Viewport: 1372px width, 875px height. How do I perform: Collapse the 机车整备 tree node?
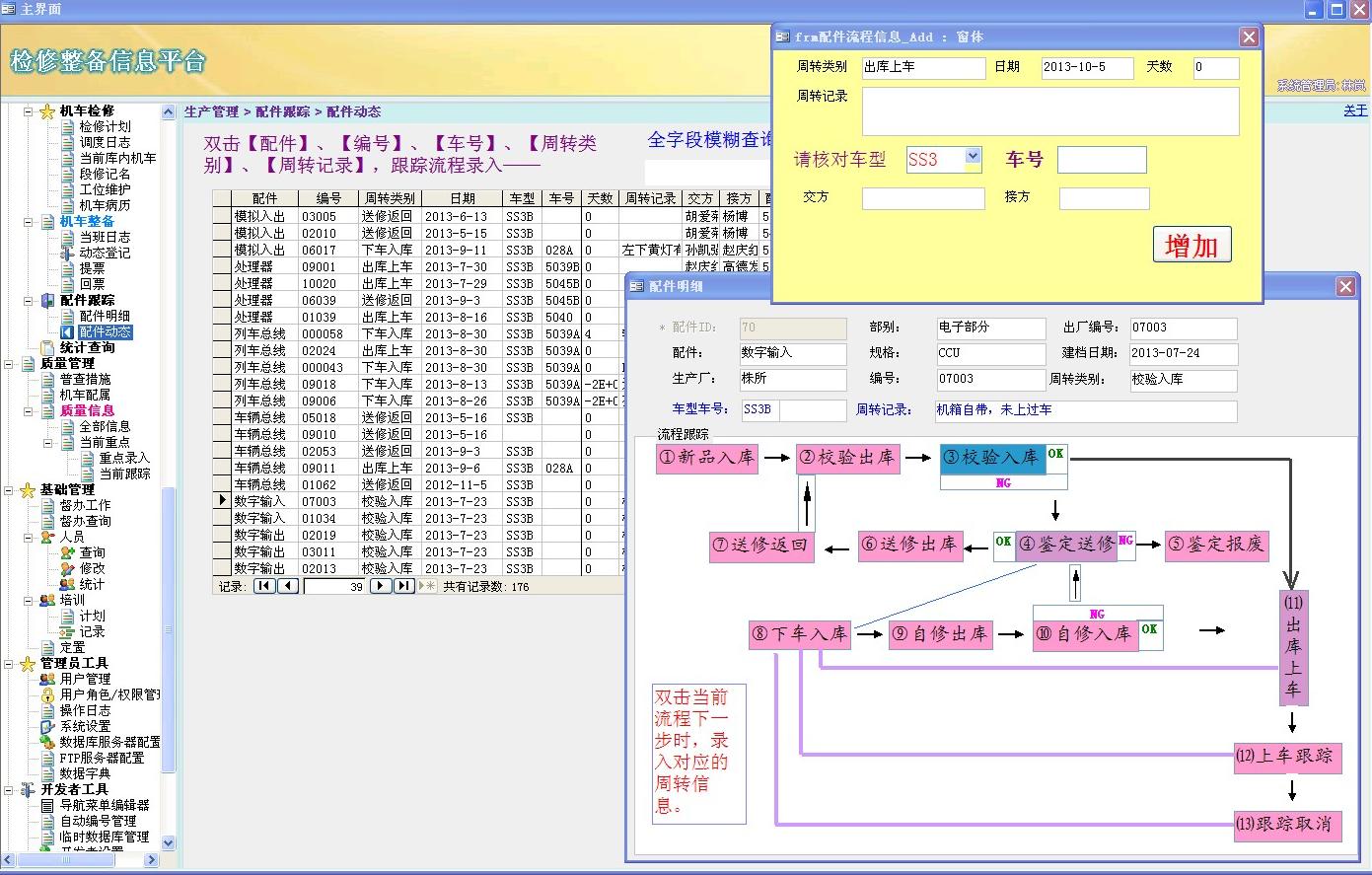[x=29, y=221]
